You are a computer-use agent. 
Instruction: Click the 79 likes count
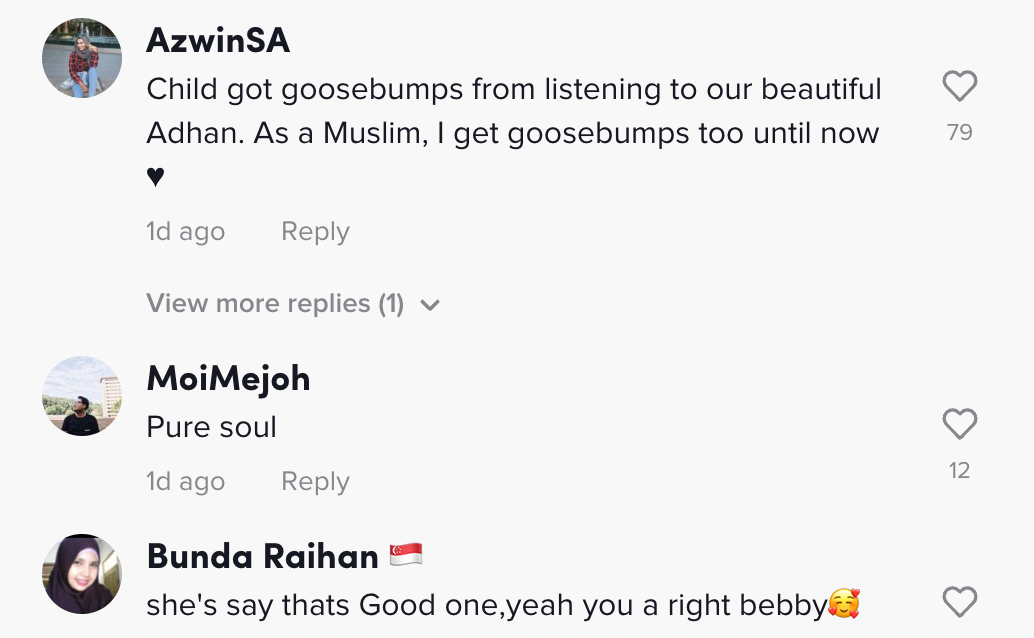point(959,132)
